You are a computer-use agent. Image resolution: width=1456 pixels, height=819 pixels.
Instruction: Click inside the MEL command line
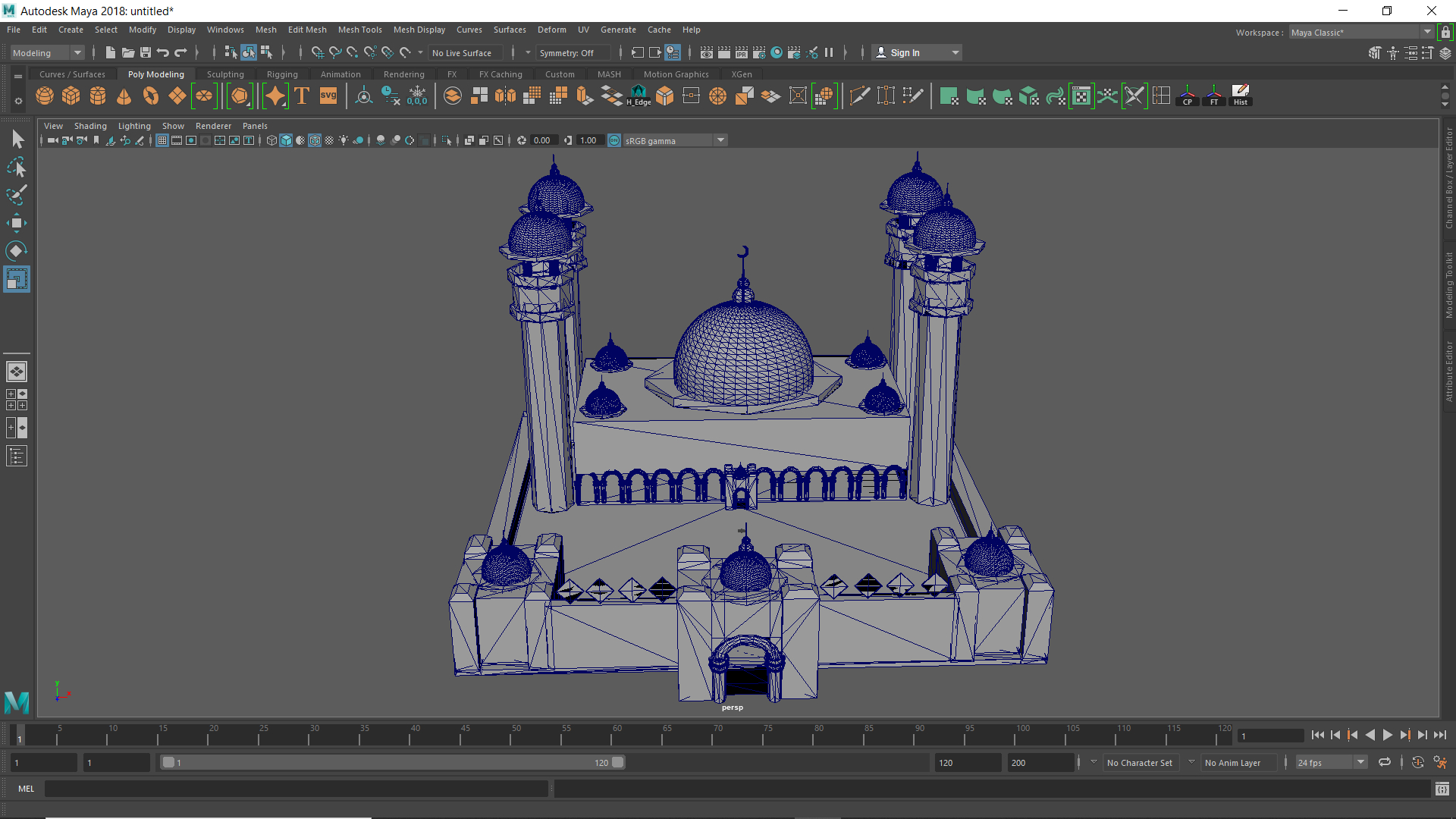click(296, 789)
